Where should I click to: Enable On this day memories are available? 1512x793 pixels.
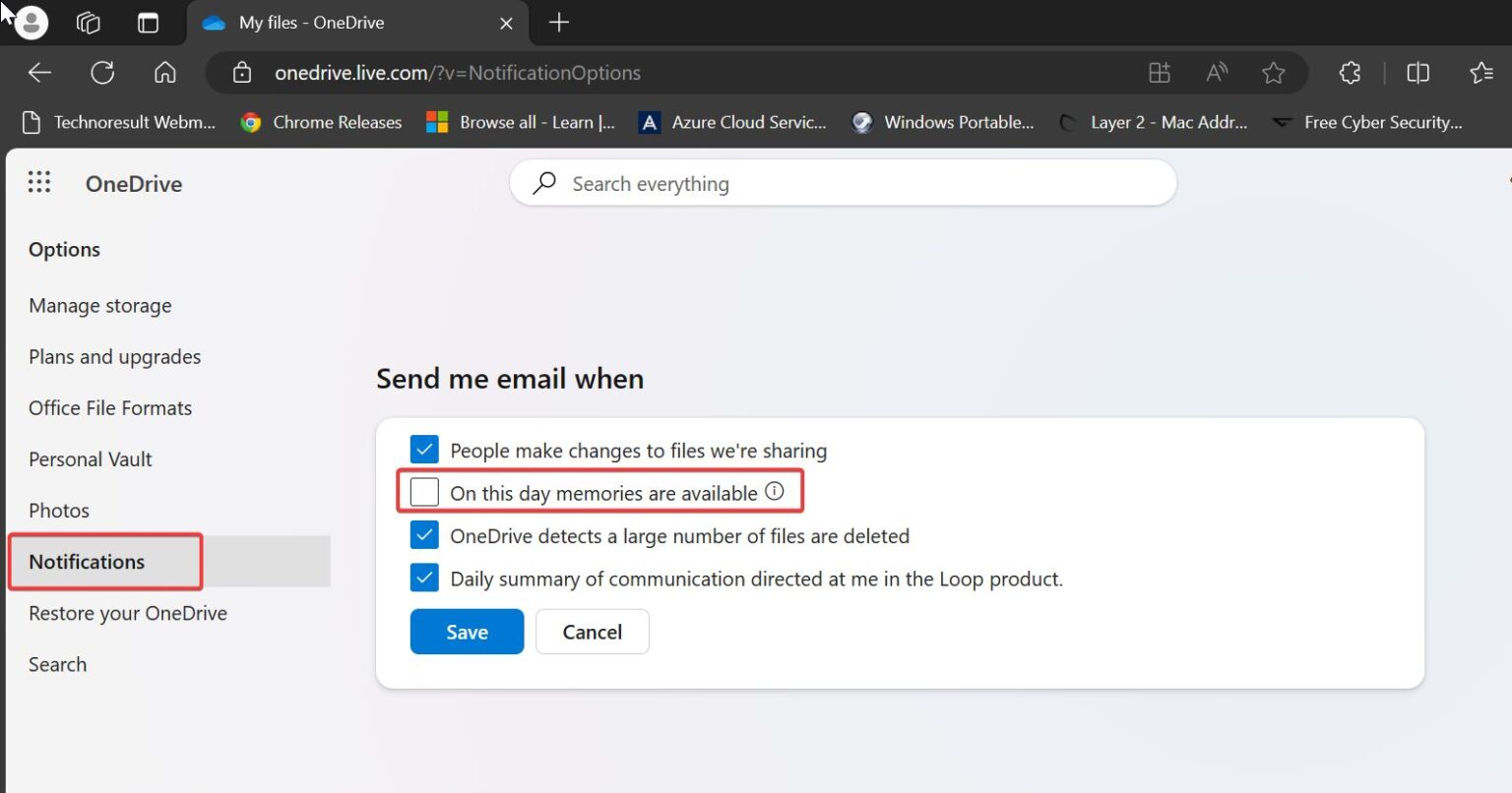(424, 491)
